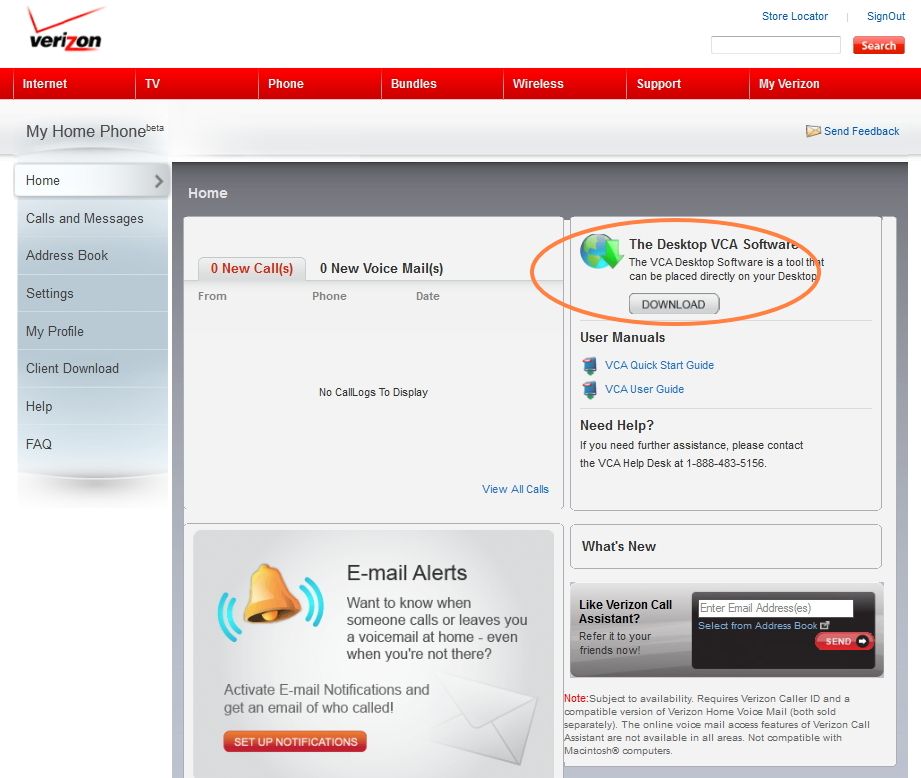Screen dimensions: 921x778
Task: Open the VCA User Guide link
Action: coord(644,389)
